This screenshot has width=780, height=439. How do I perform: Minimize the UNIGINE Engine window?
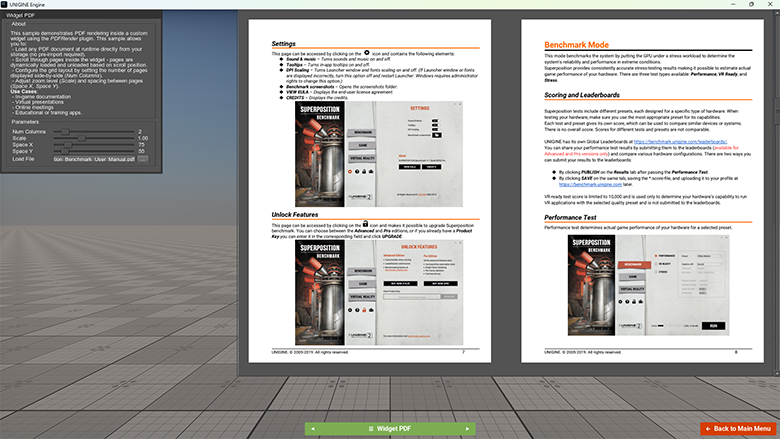coord(733,4)
